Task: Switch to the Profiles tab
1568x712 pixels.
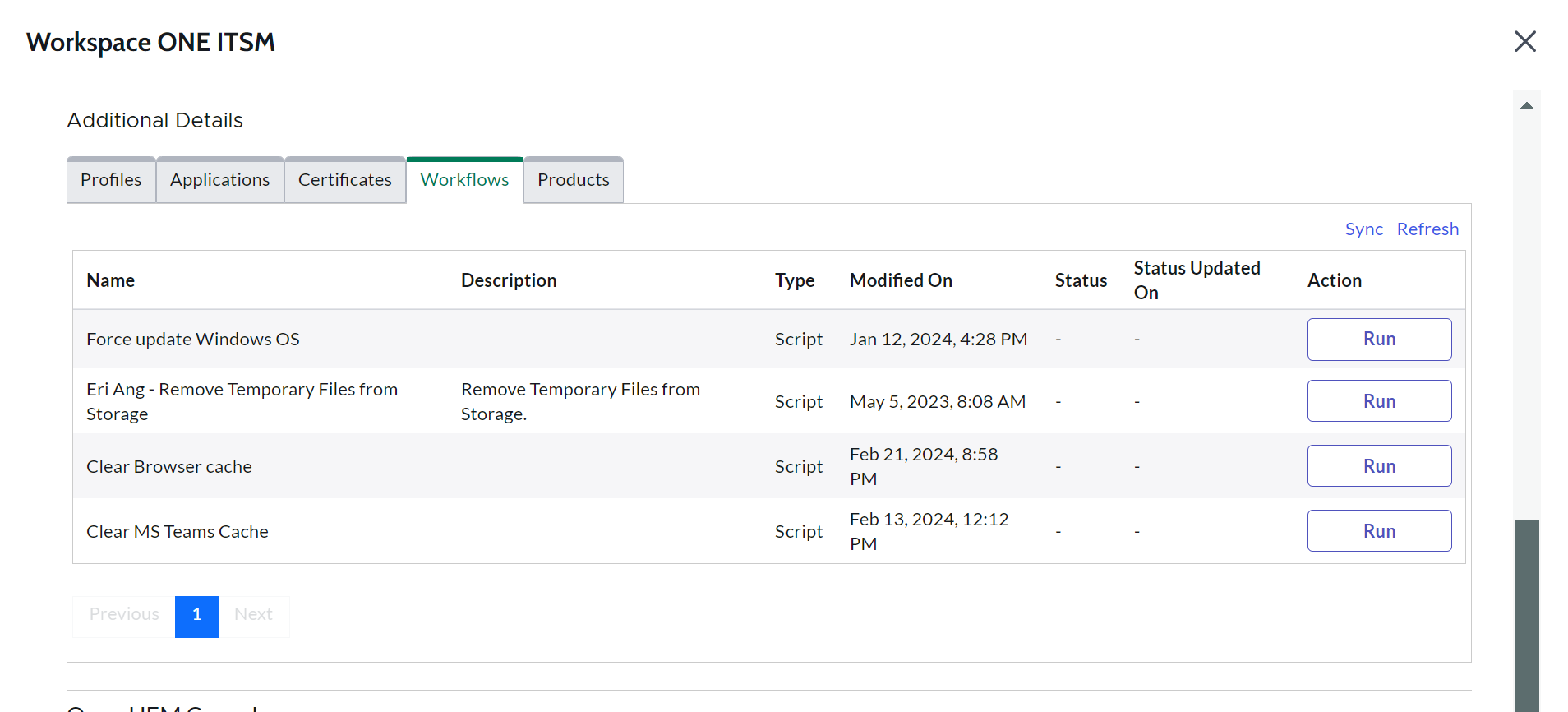Action: [111, 180]
